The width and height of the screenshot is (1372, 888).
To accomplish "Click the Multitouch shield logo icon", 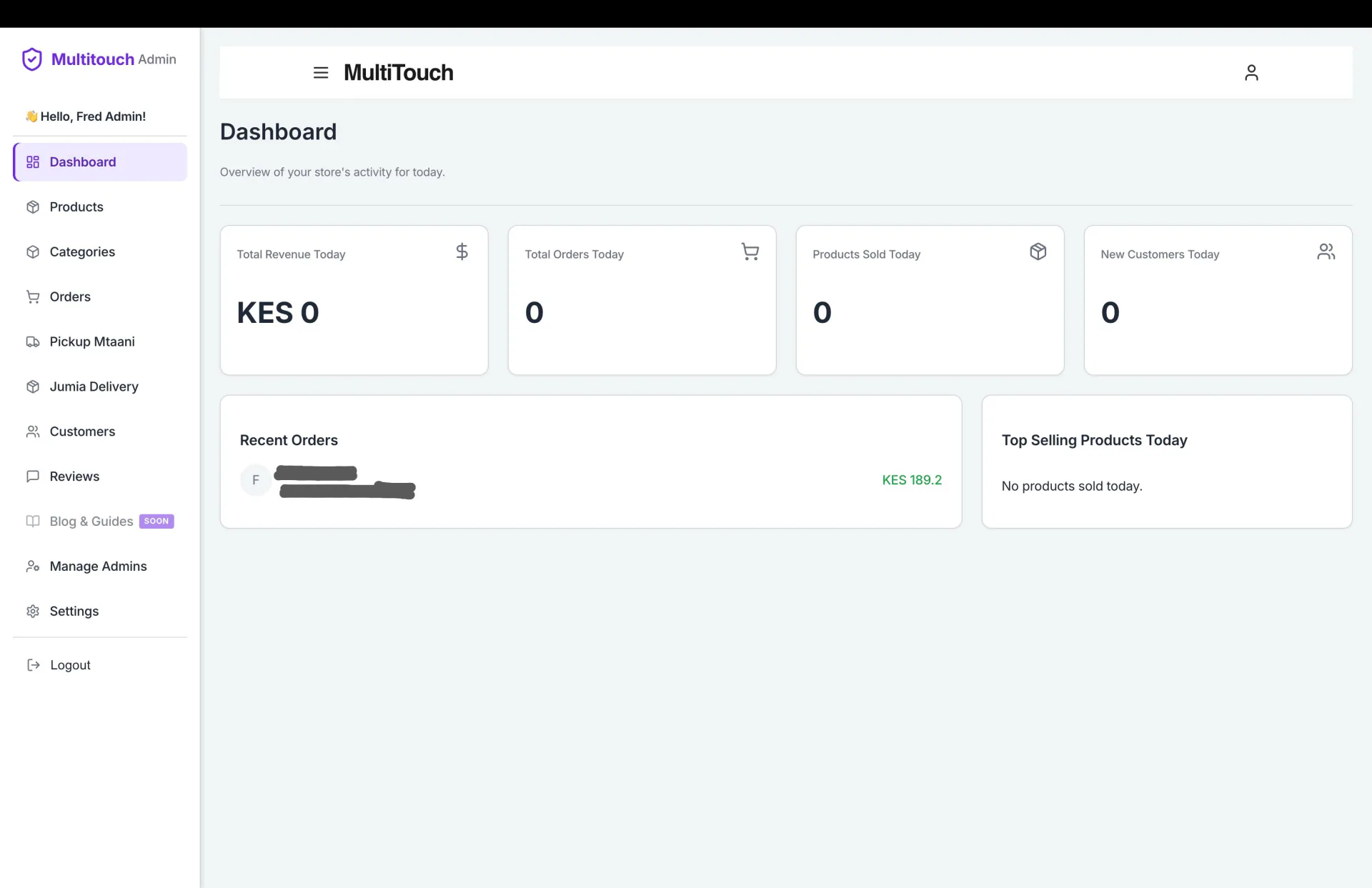I will pyautogui.click(x=32, y=59).
